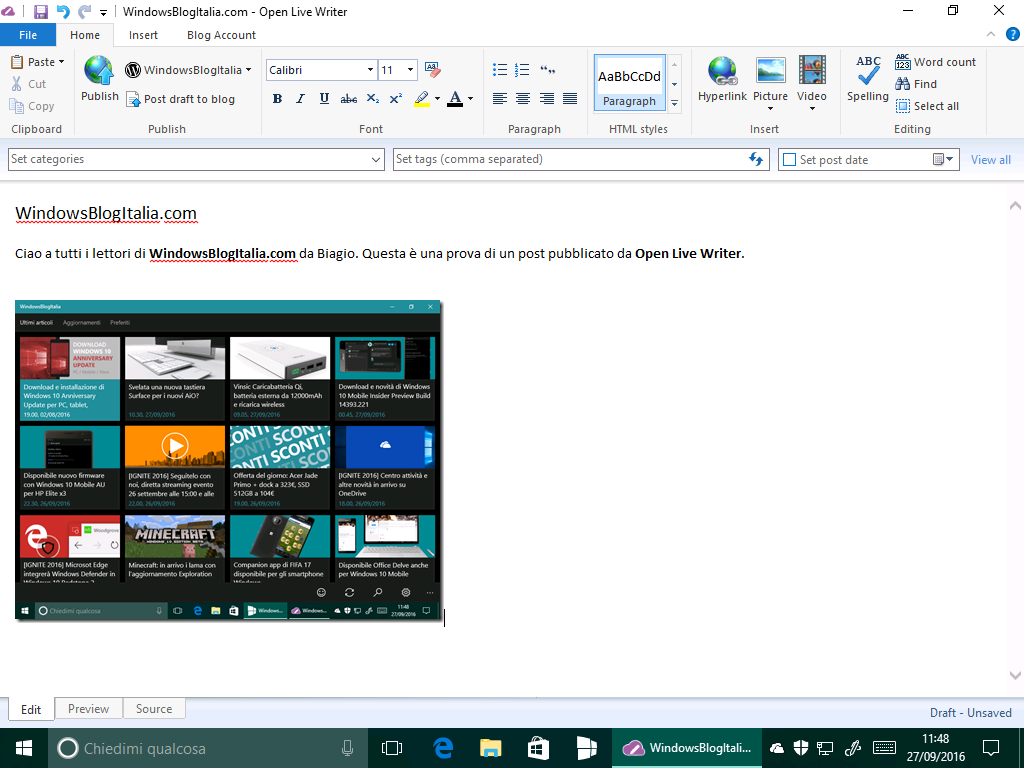Collapse the ribbon with the chevron
1024x768 pixels.
pos(991,35)
